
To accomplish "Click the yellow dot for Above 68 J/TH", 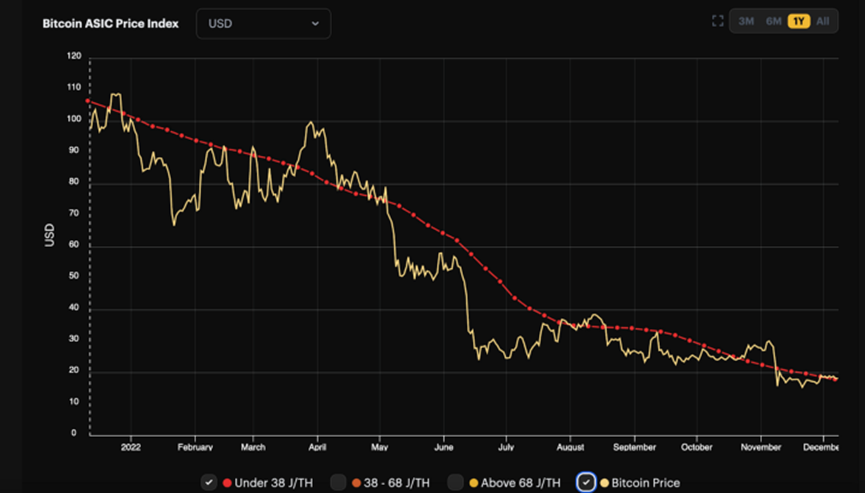I will 474,483.
